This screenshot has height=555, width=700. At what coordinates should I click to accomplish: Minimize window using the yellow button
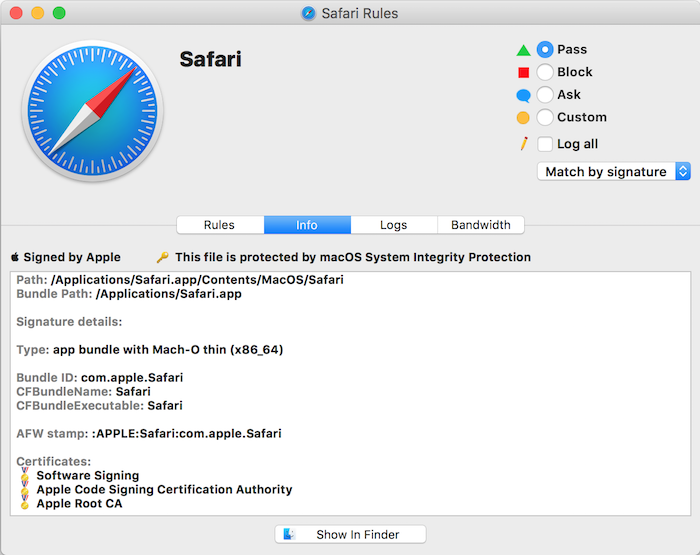(x=38, y=13)
